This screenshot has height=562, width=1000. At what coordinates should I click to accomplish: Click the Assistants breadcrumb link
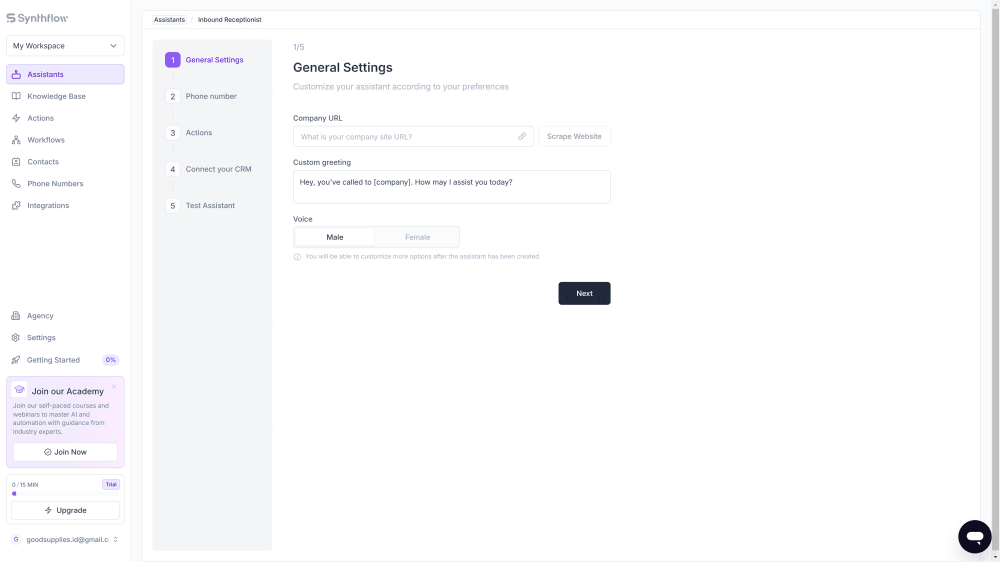point(169,20)
